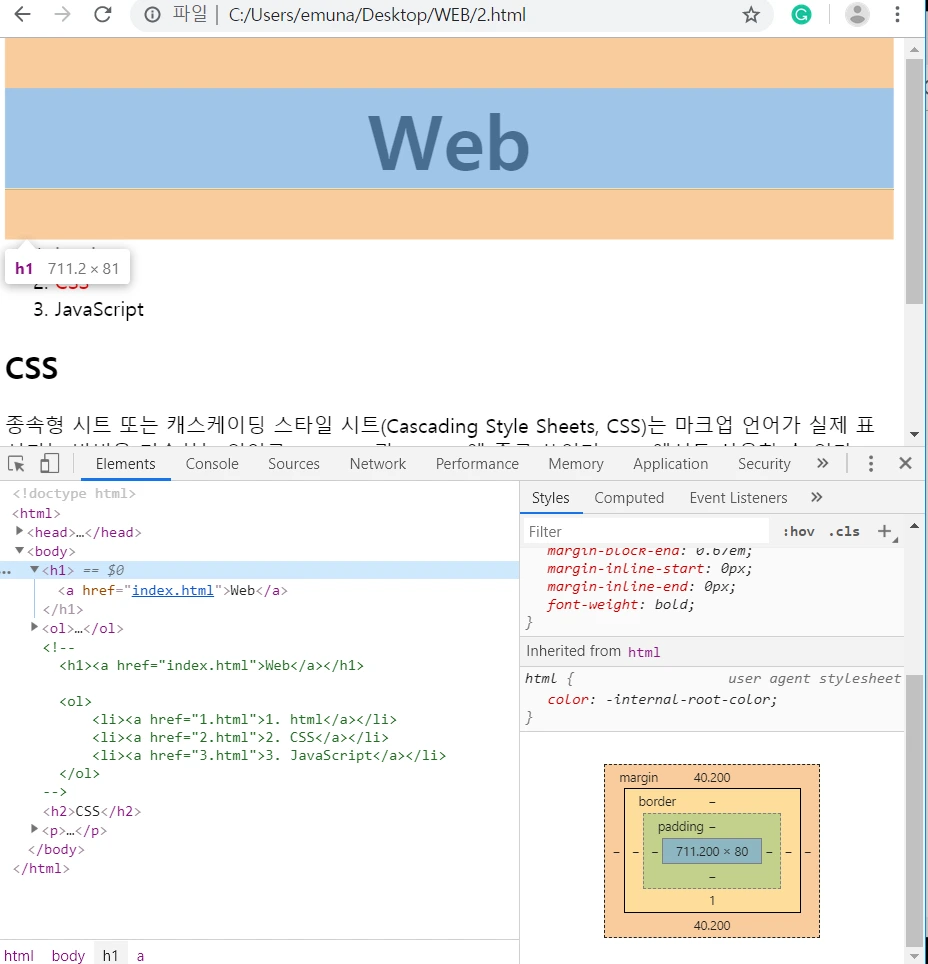Toggle the .cls class editor

pos(844,532)
